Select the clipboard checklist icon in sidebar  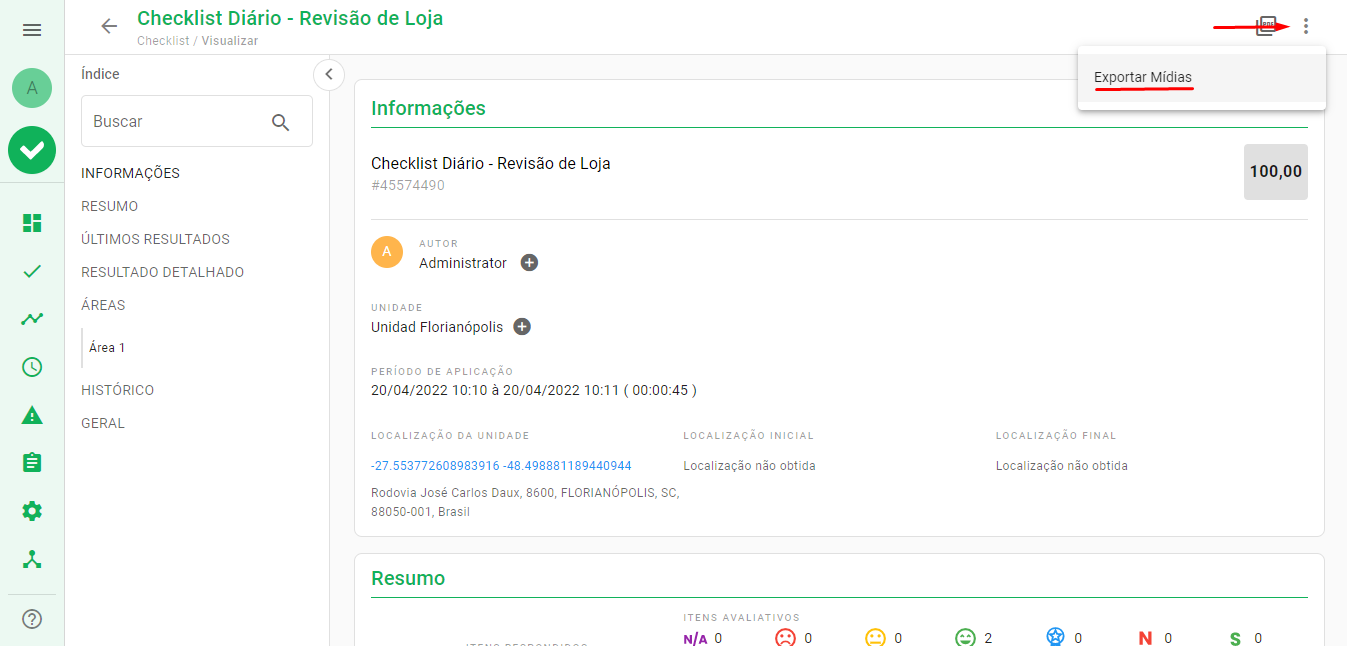point(31,463)
